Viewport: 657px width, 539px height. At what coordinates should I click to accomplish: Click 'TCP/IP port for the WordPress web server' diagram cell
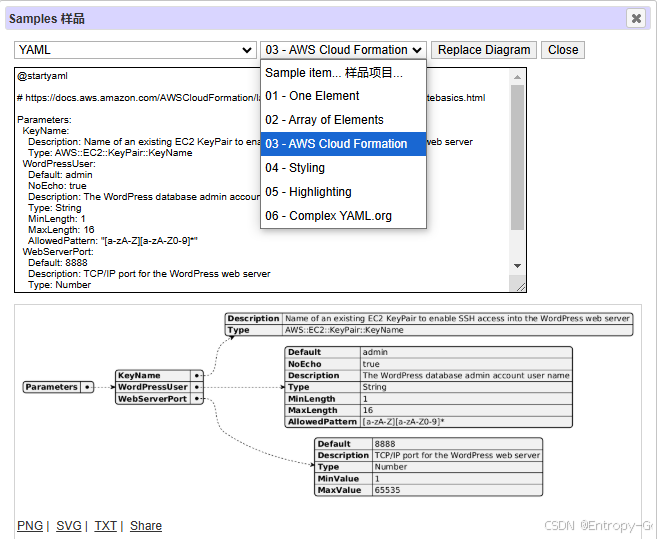point(457,455)
